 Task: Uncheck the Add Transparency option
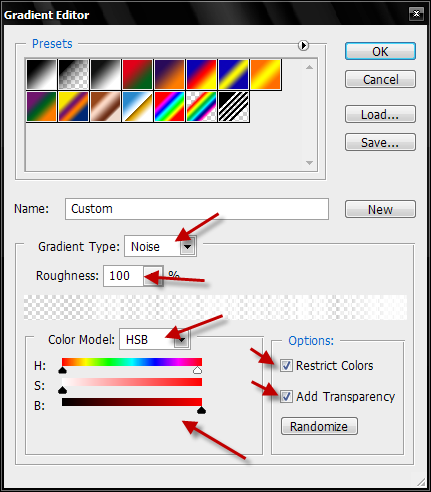(286, 397)
